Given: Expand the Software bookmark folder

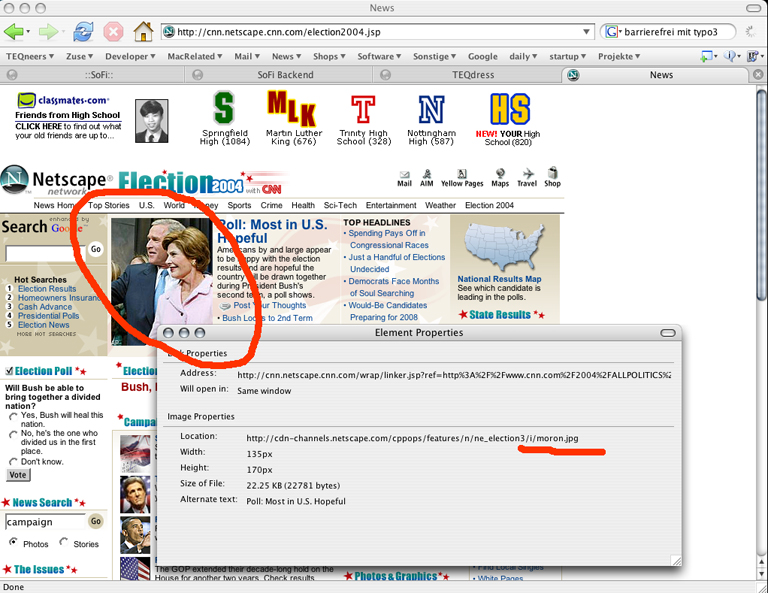Looking at the screenshot, I should 379,56.
